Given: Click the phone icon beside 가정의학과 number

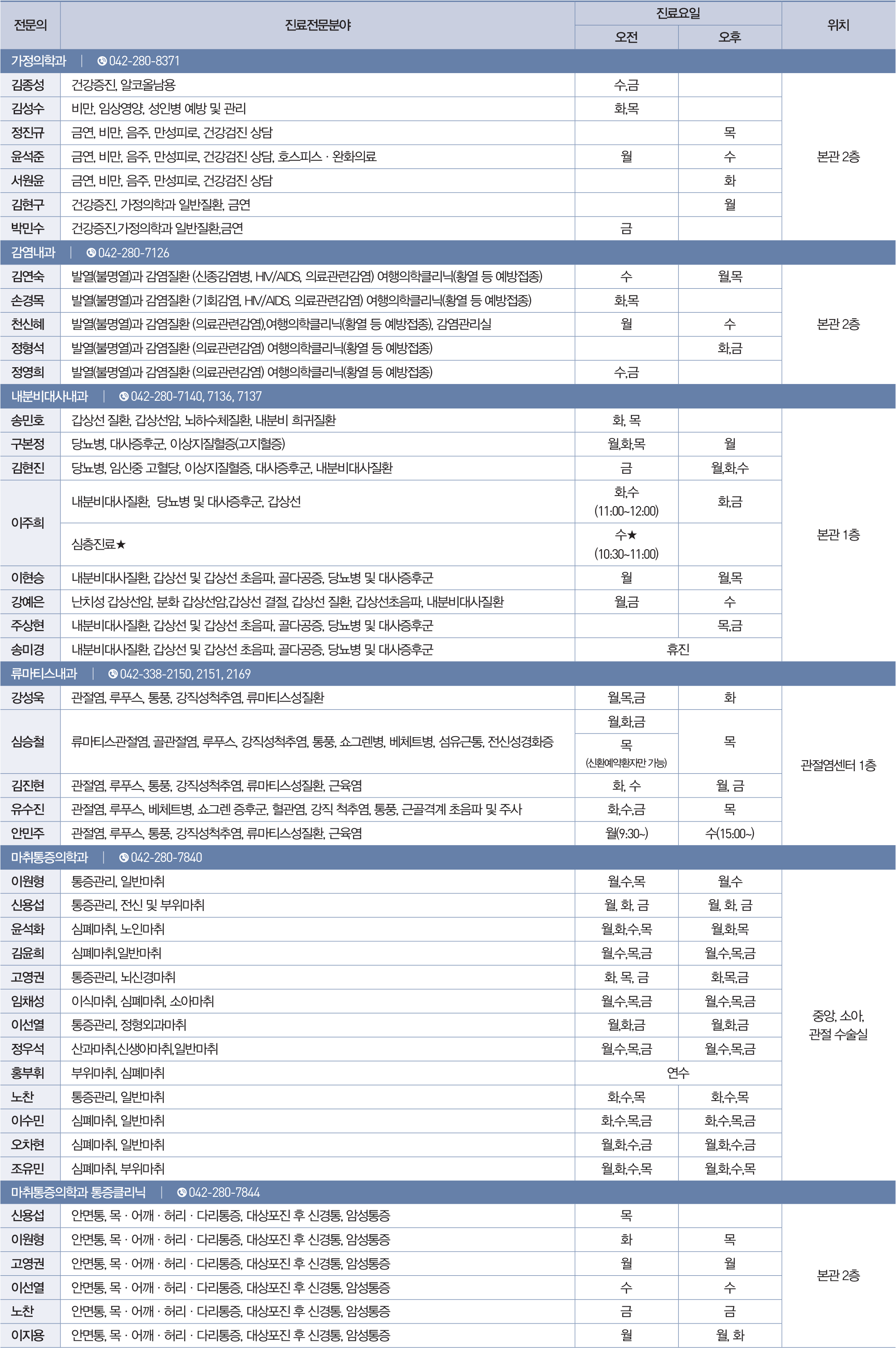Looking at the screenshot, I should (102, 61).
